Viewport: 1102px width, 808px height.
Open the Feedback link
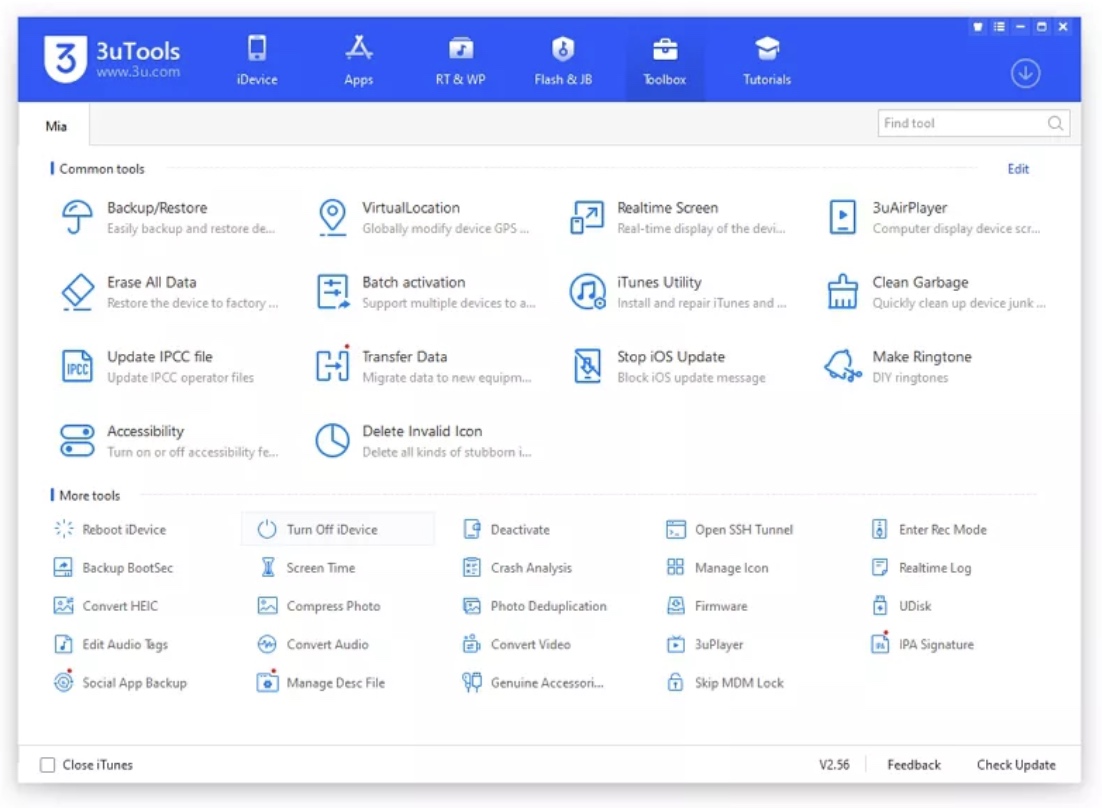(x=914, y=764)
